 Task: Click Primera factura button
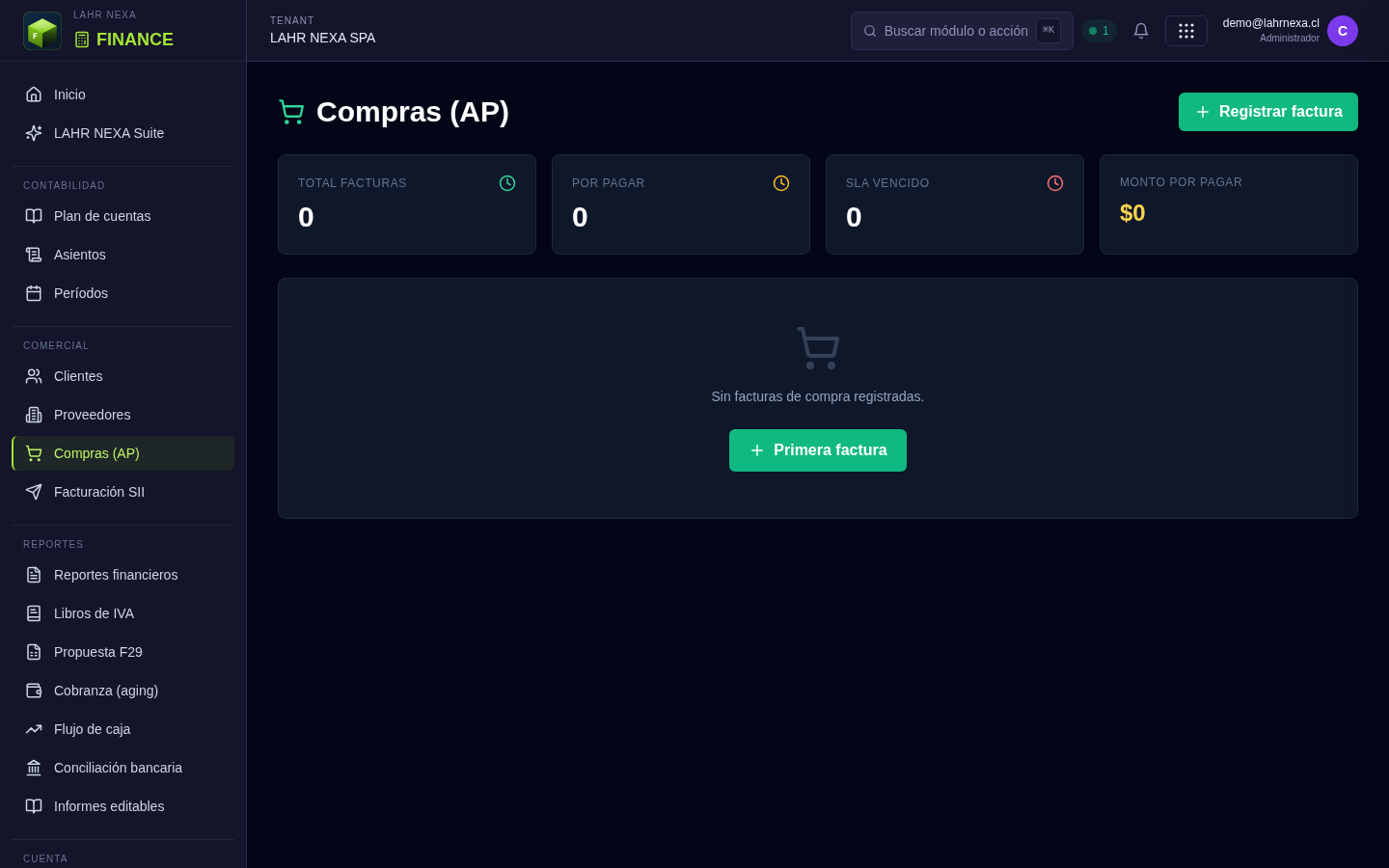818,450
